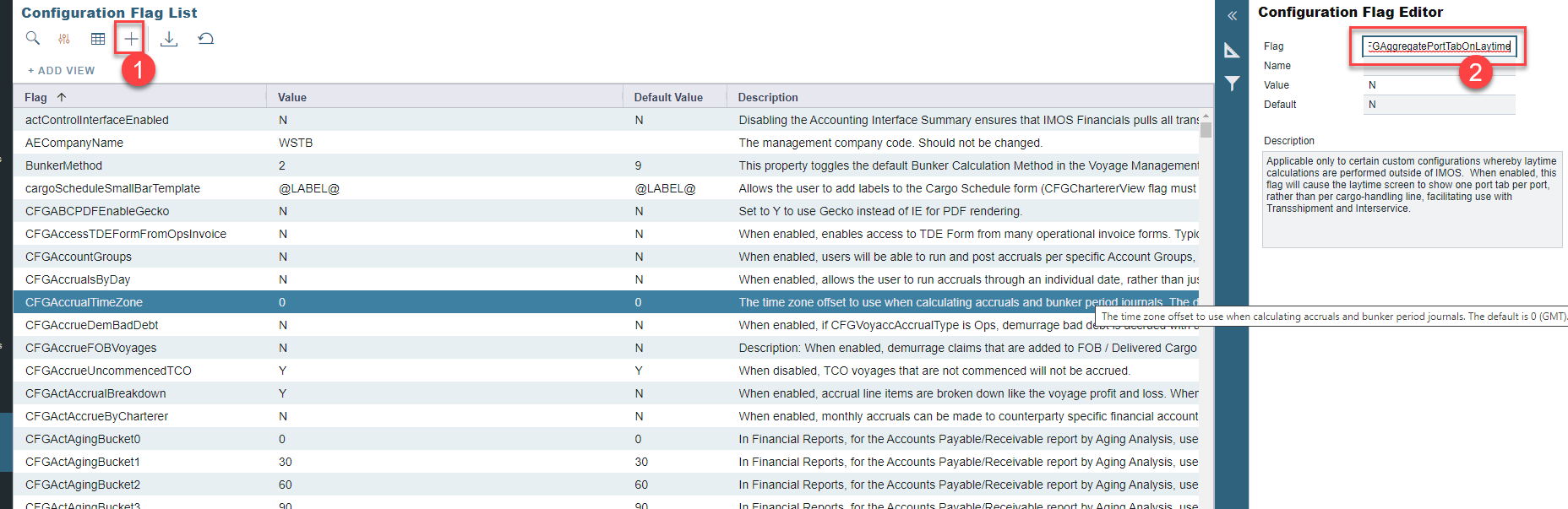Open the funnel filter icon in sidebar

pyautogui.click(x=1232, y=83)
